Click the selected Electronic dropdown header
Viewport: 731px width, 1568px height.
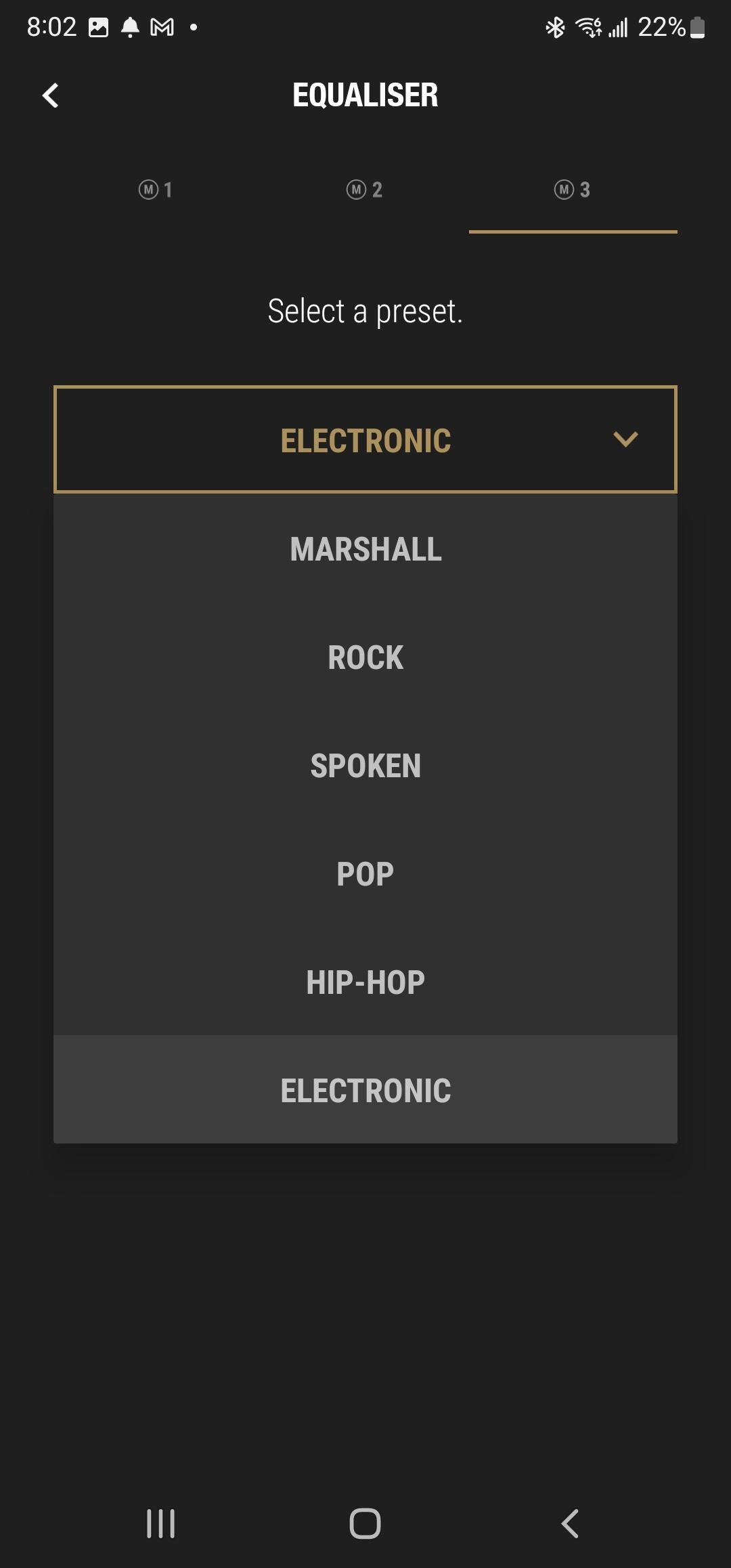coord(365,440)
